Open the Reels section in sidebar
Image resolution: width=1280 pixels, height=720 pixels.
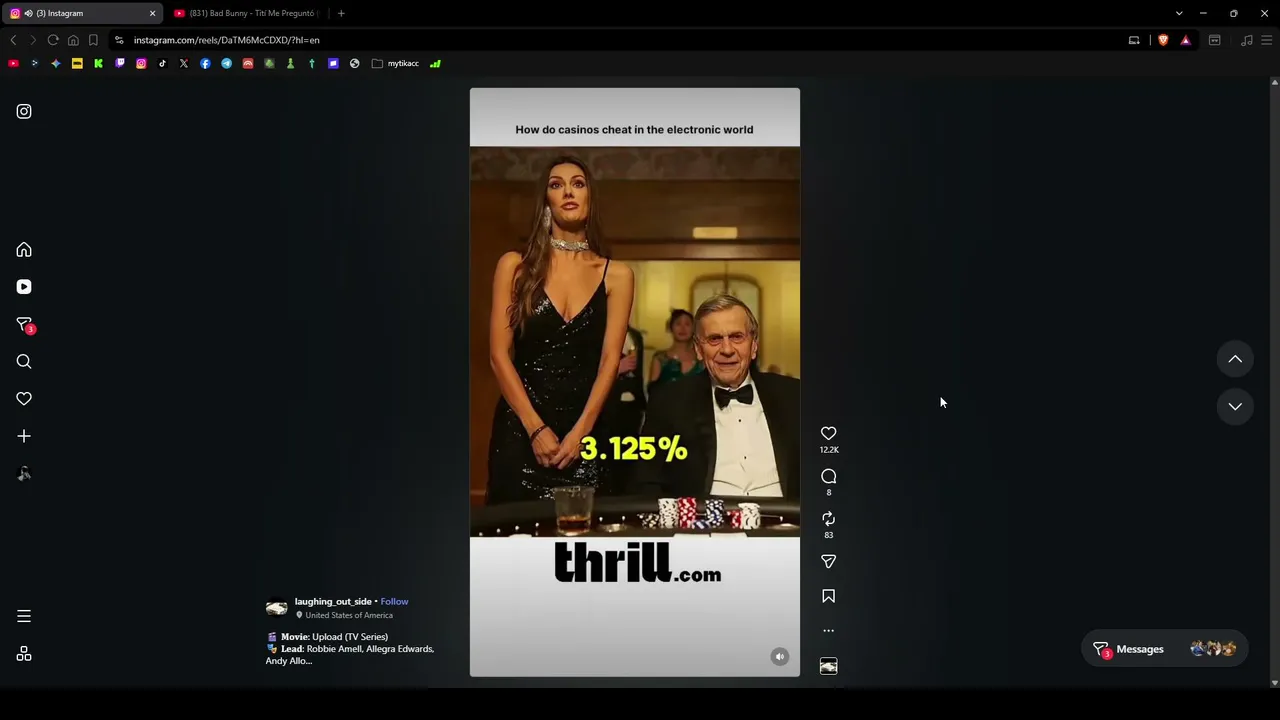[24, 287]
